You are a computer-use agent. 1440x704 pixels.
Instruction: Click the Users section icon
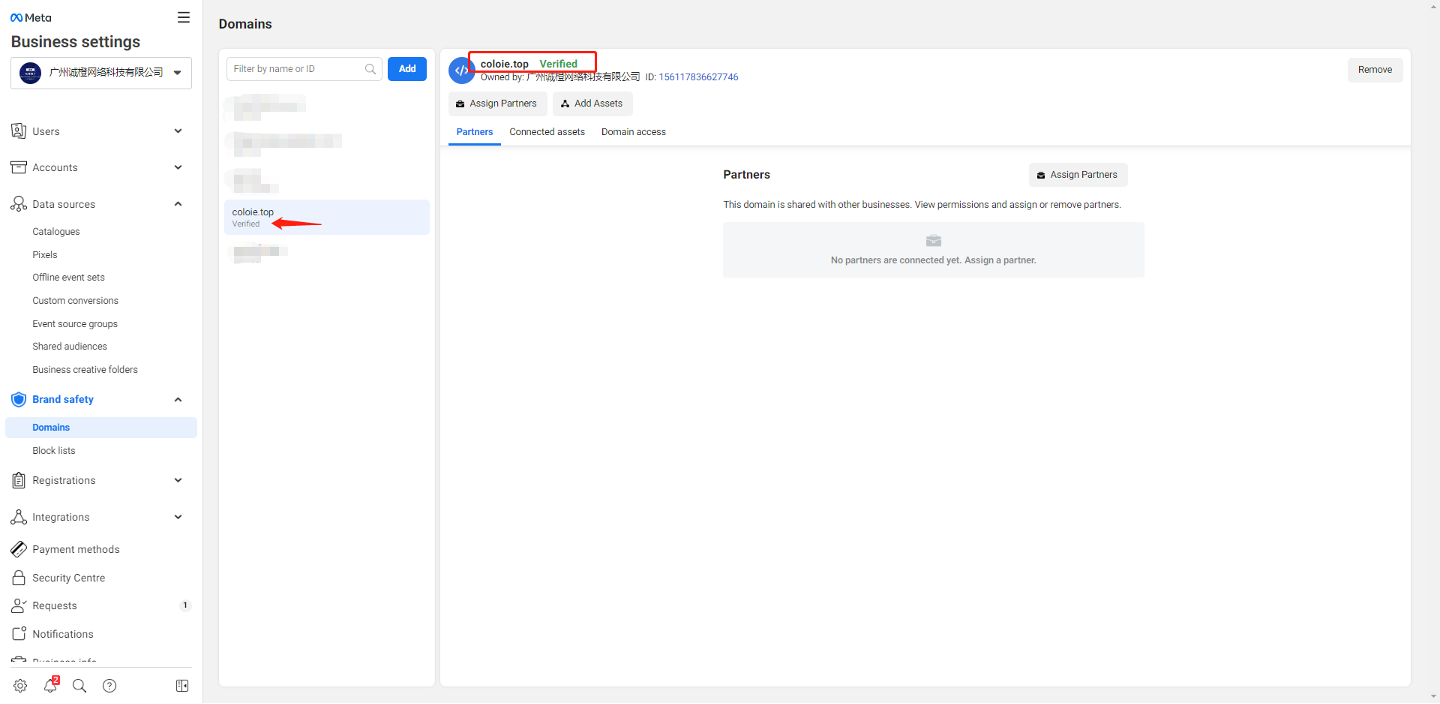pos(18,131)
